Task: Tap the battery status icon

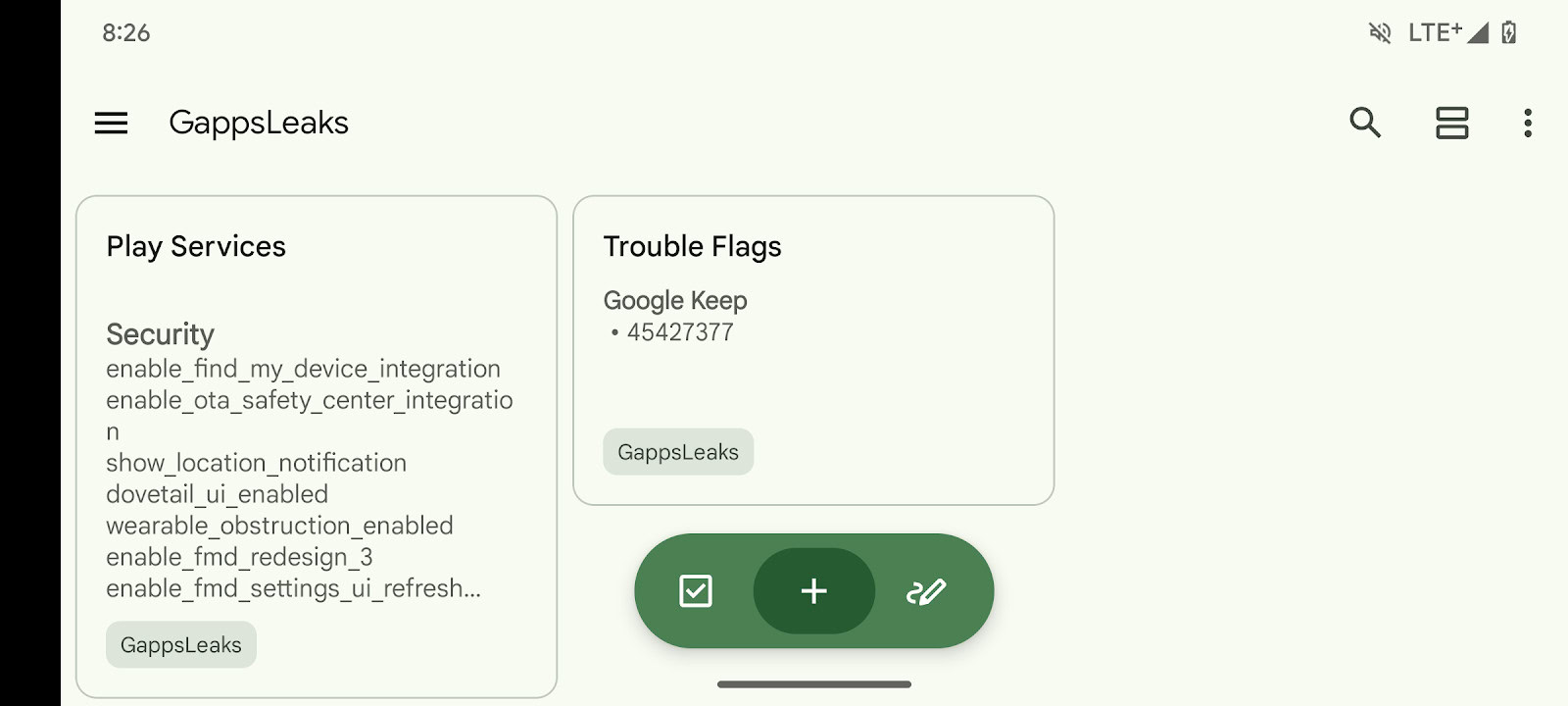Action: 1509,33
